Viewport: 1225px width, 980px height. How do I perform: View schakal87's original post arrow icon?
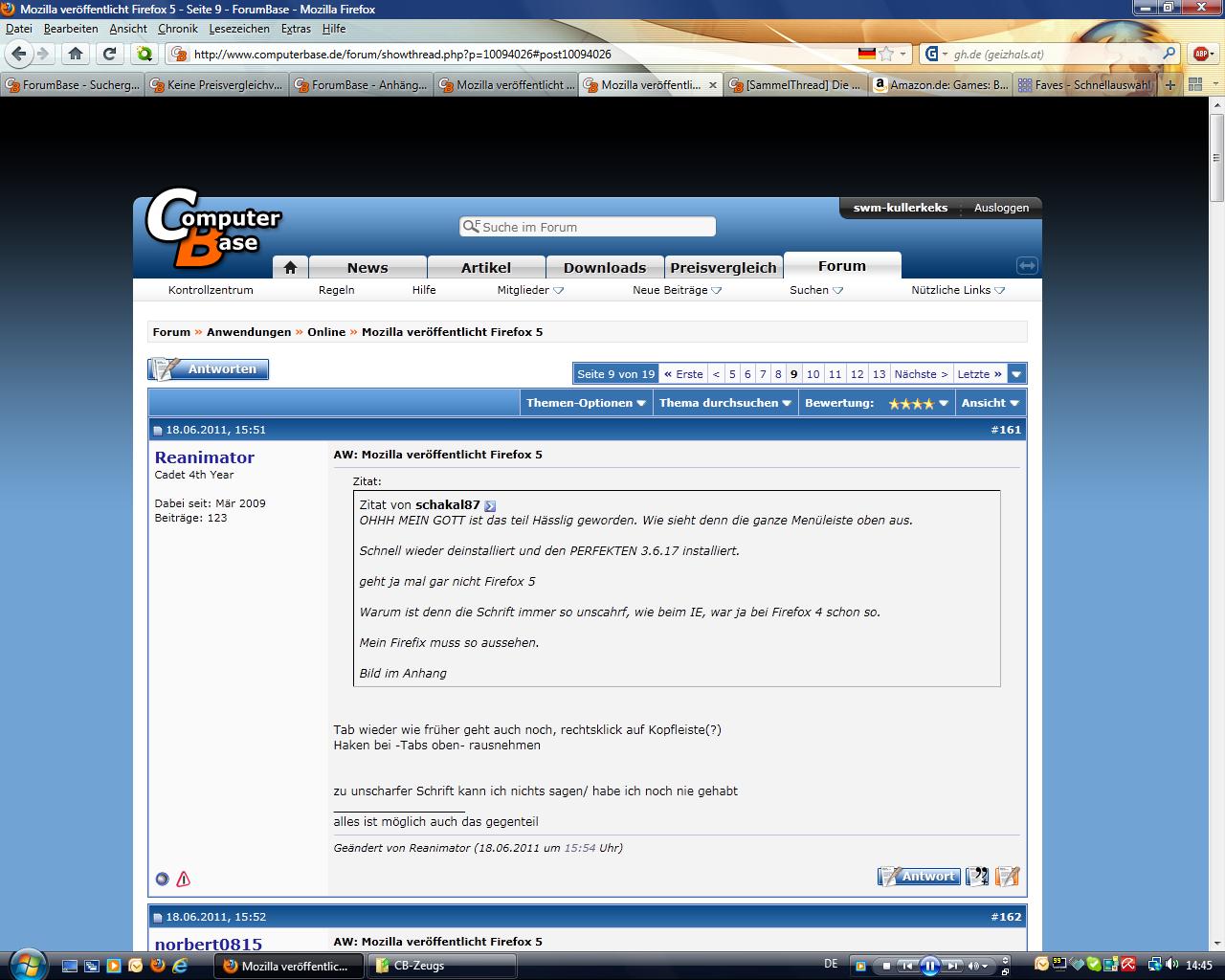pos(490,505)
